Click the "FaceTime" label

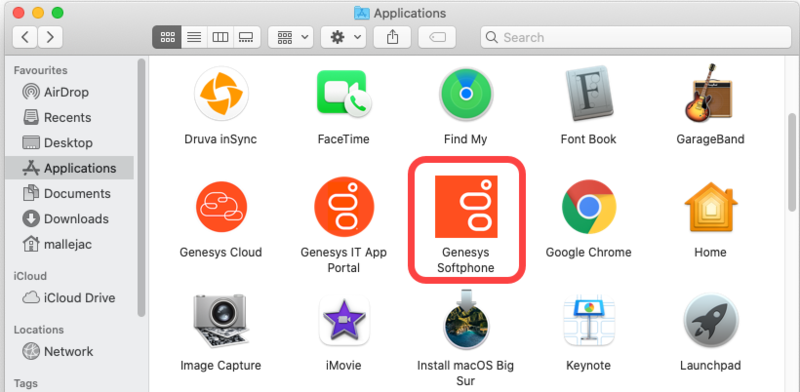343,139
